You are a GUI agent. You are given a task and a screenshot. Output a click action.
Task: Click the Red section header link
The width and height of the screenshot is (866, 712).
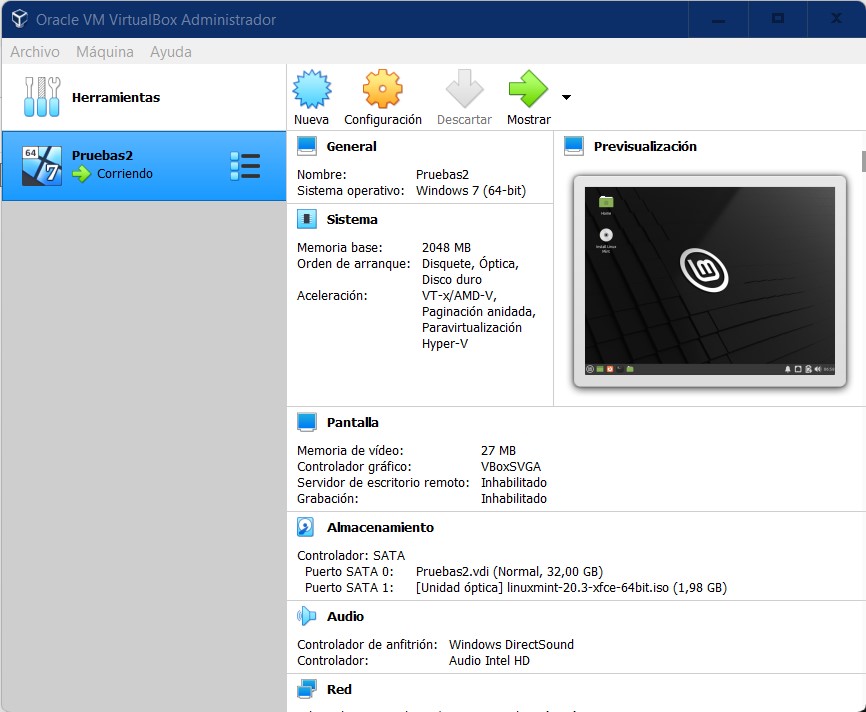[339, 689]
